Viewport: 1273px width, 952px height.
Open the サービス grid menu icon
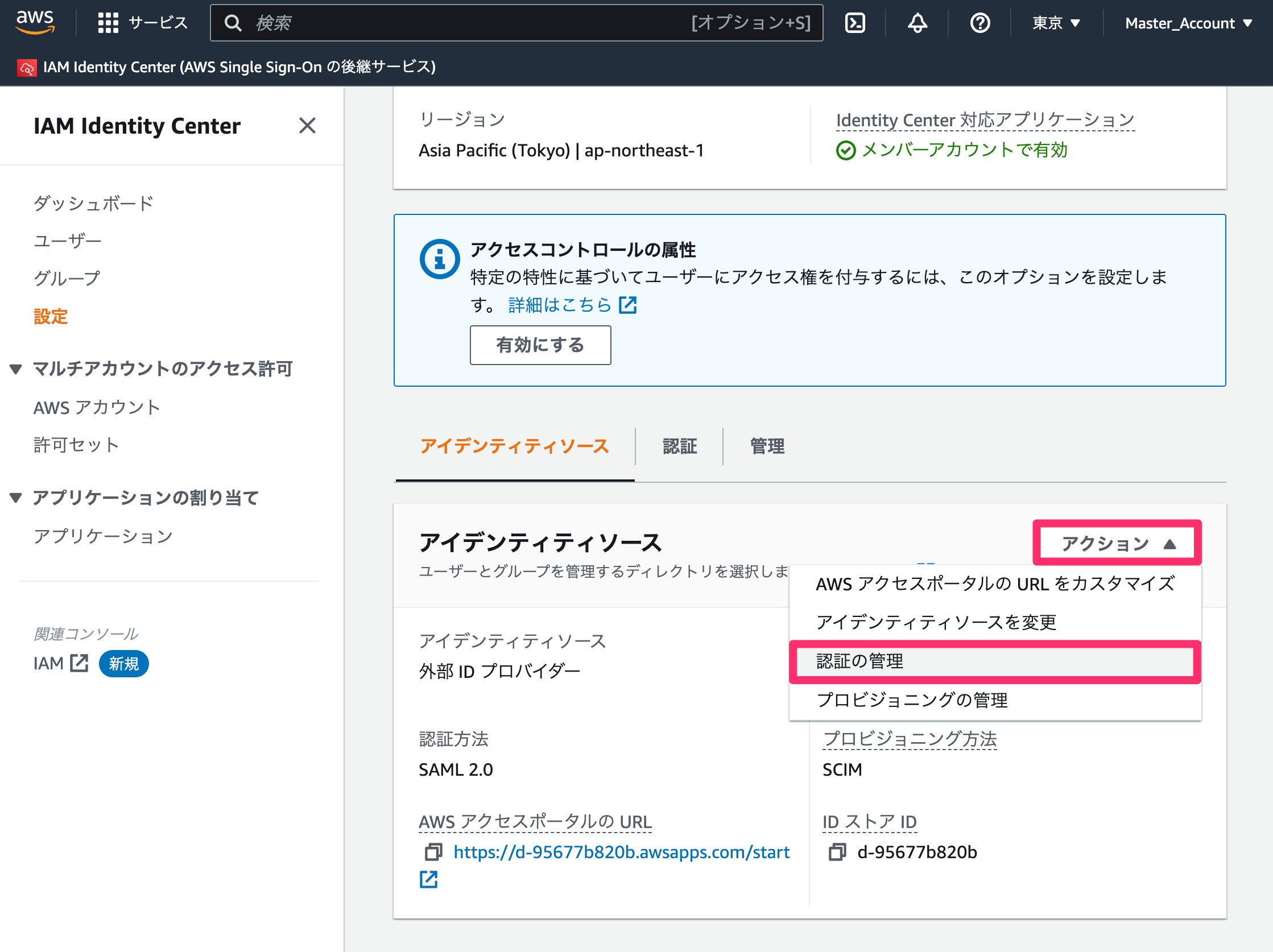[108, 23]
